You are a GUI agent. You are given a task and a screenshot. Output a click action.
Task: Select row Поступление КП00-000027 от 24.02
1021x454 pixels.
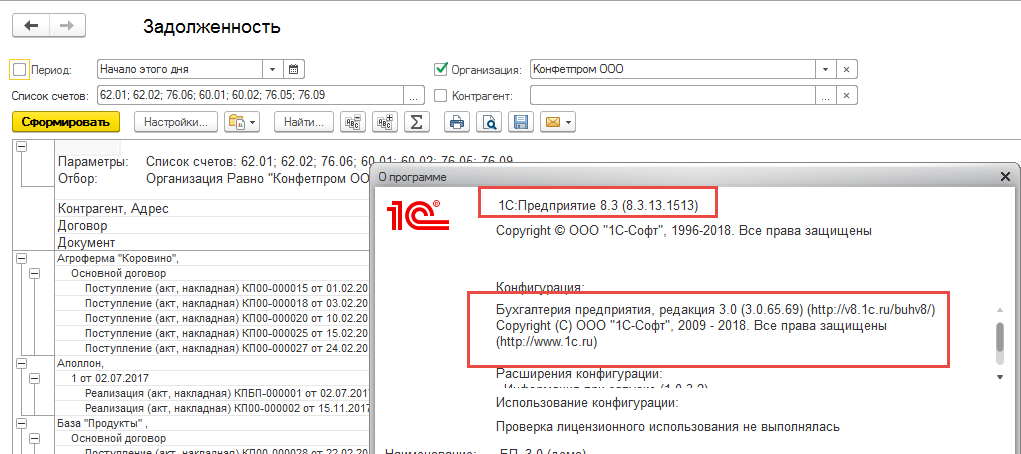point(212,348)
